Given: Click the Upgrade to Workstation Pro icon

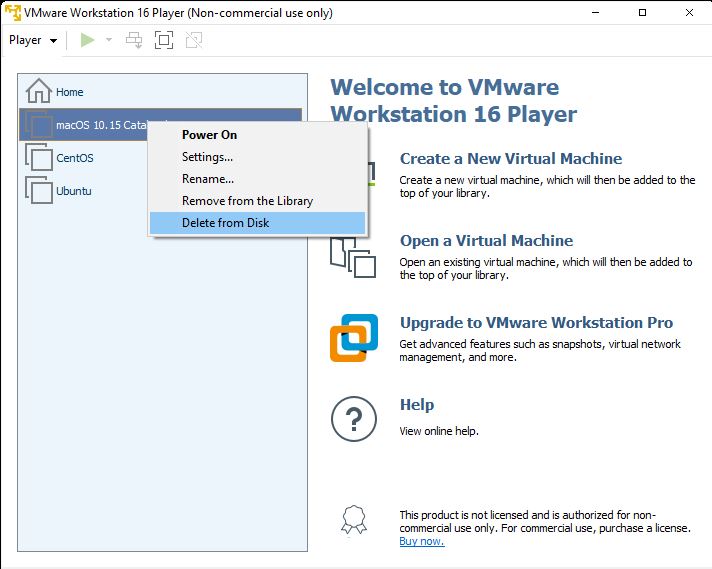Looking at the screenshot, I should tap(354, 338).
